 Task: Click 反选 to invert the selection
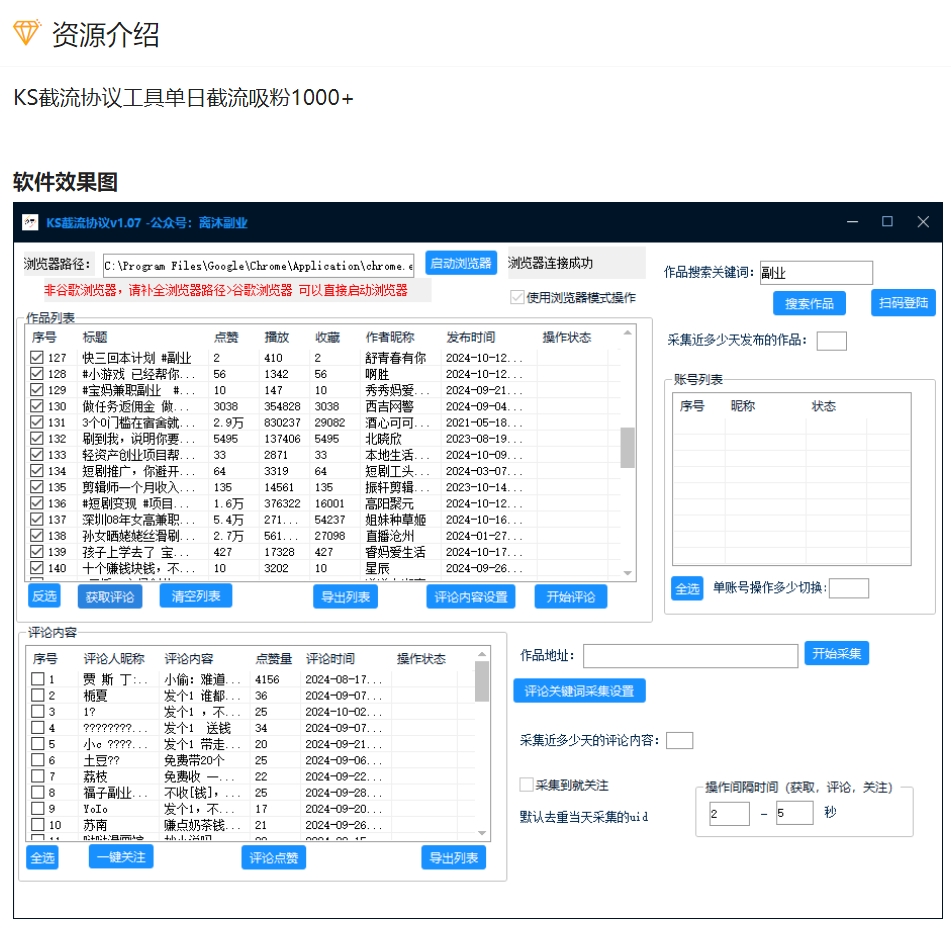[44, 596]
